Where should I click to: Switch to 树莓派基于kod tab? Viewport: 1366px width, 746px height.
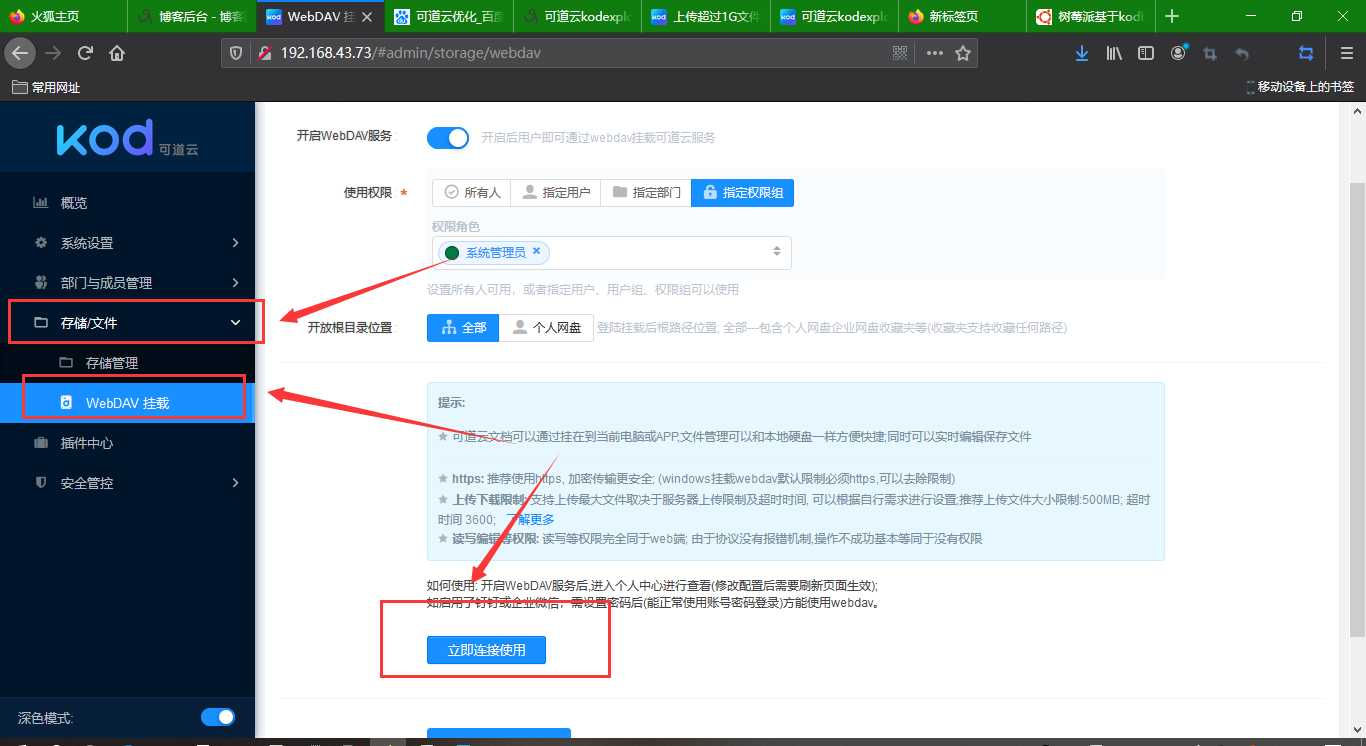pos(1091,17)
